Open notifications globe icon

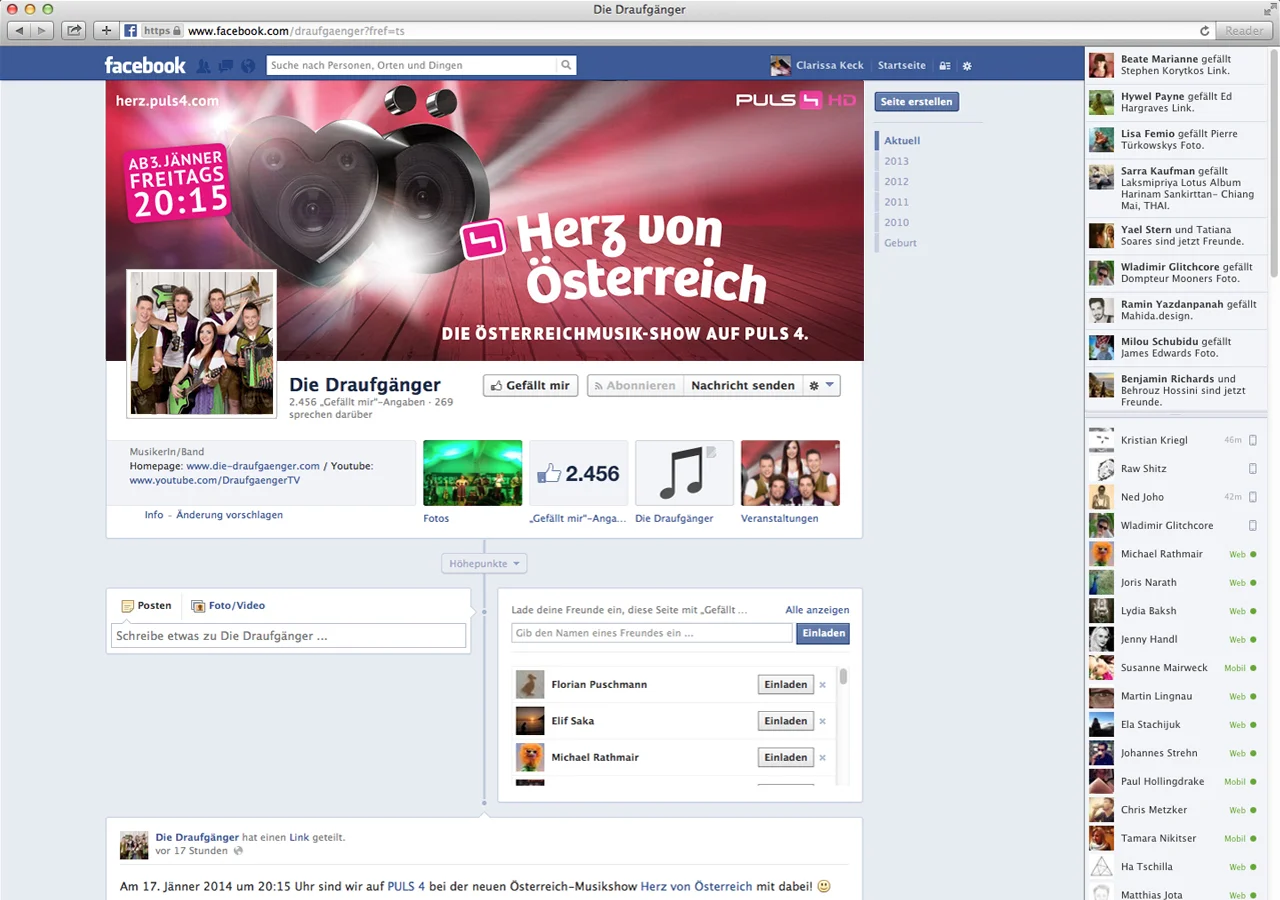(x=248, y=66)
